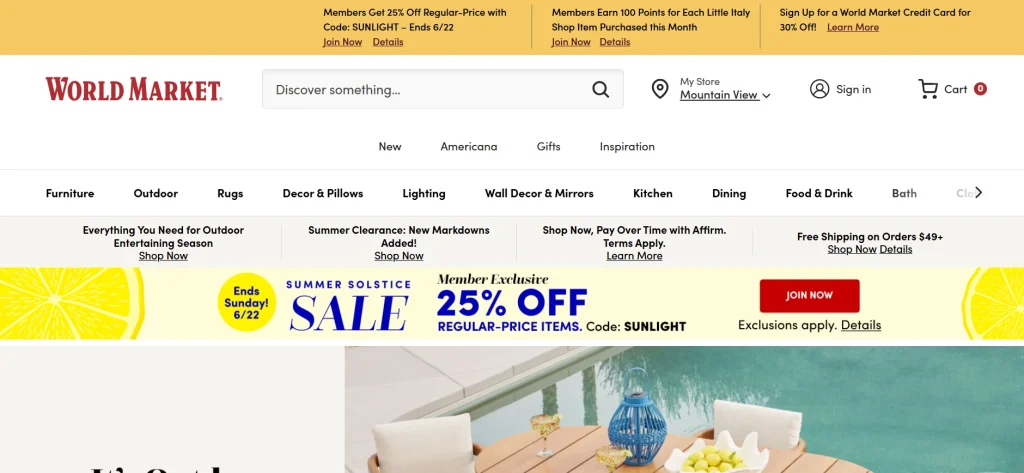
Task: Click the cart item count badge
Action: pos(980,89)
